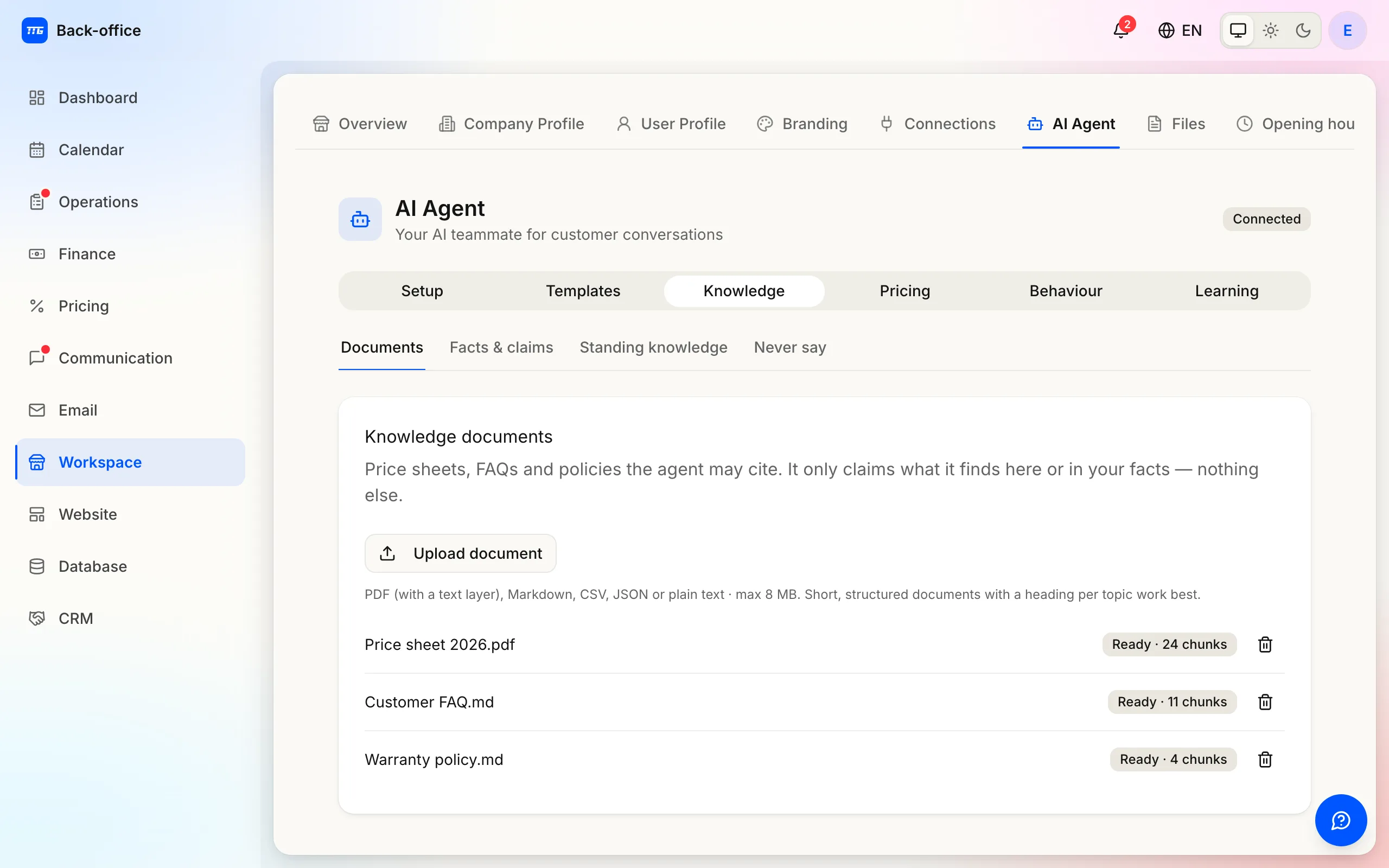This screenshot has height=868, width=1389.
Task: Switch to system display theme
Action: 1238,30
